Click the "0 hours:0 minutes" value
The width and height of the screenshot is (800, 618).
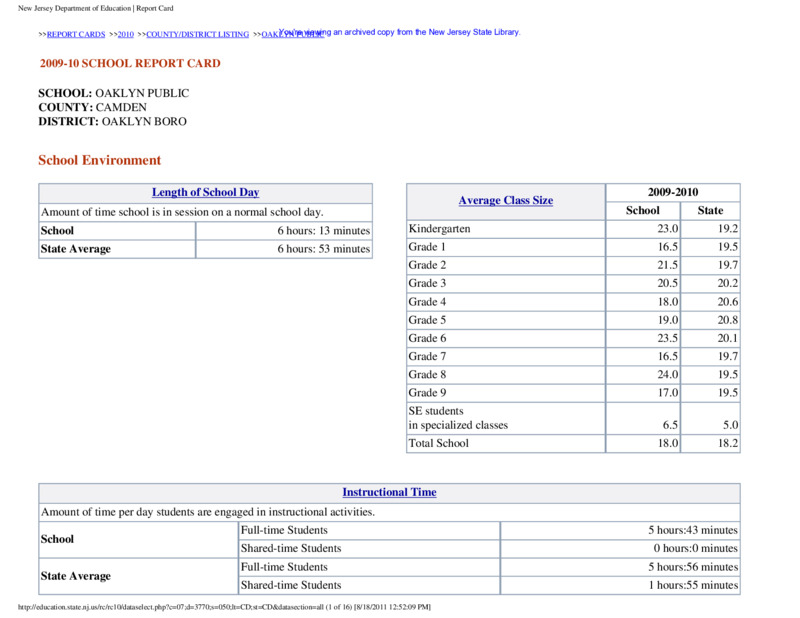695,549
